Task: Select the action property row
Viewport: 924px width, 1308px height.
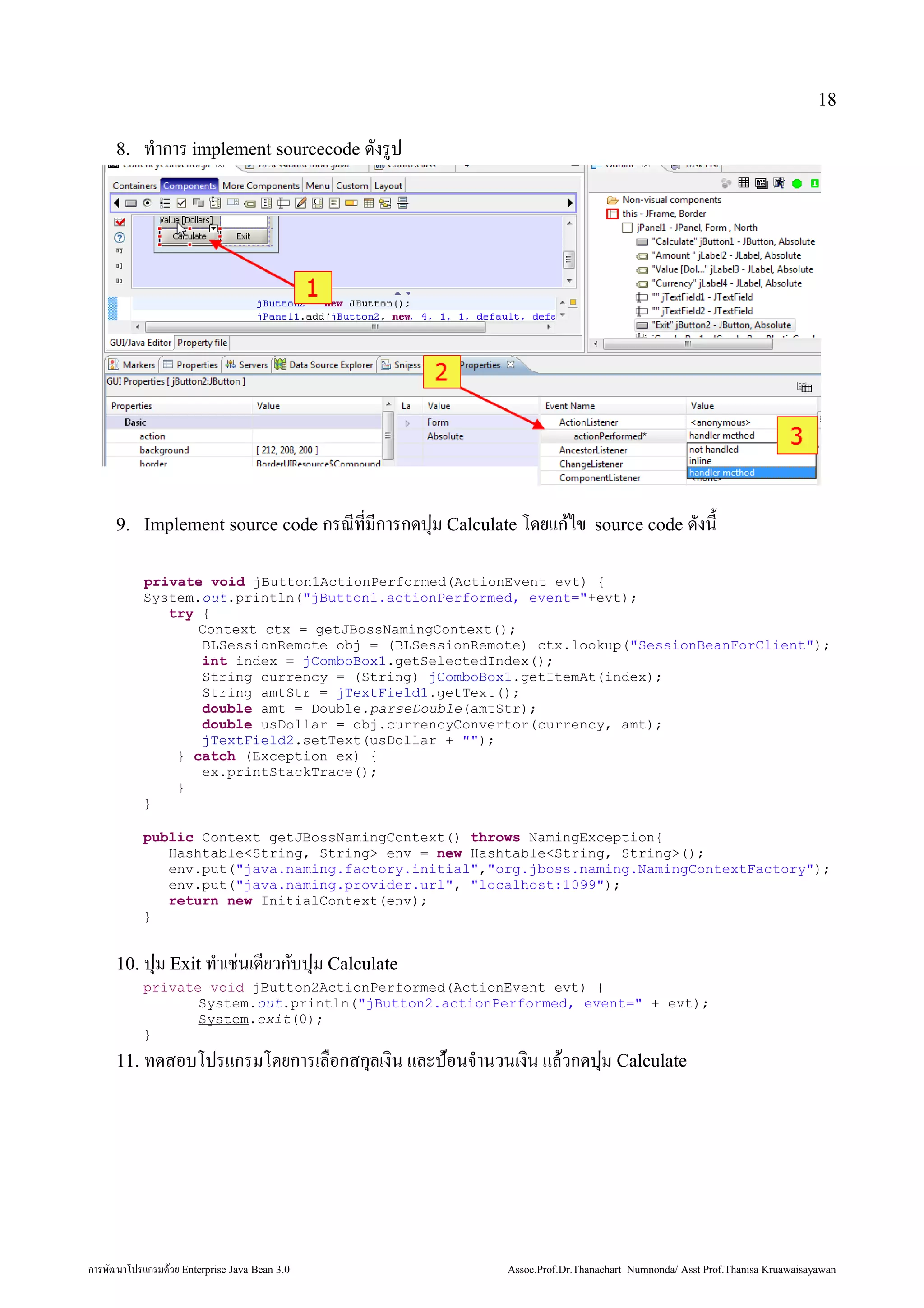Action: pos(244,436)
